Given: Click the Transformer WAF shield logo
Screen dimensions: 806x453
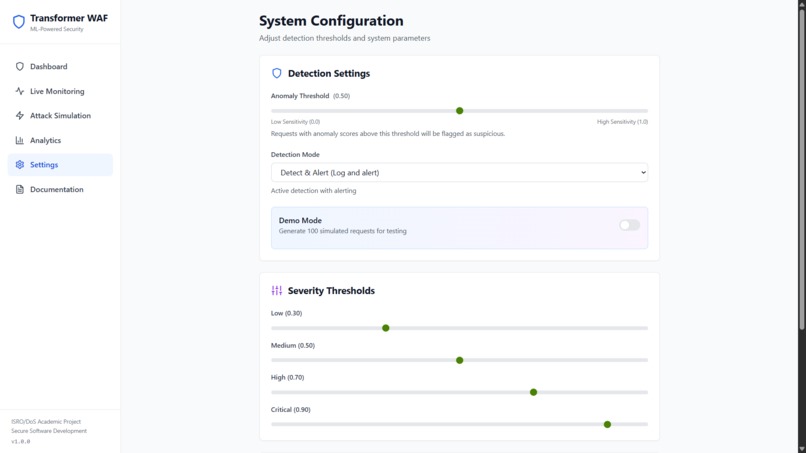Looking at the screenshot, I should point(19,22).
